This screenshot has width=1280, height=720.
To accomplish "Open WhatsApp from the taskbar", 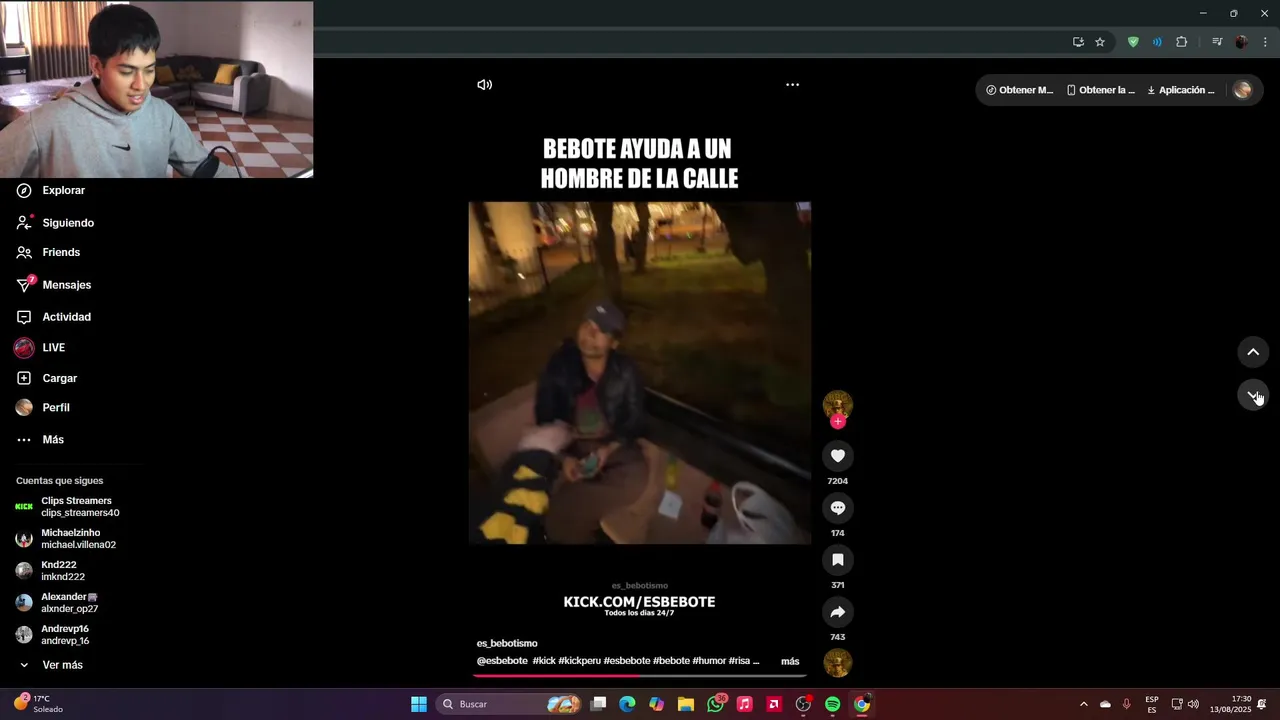I will (715, 704).
